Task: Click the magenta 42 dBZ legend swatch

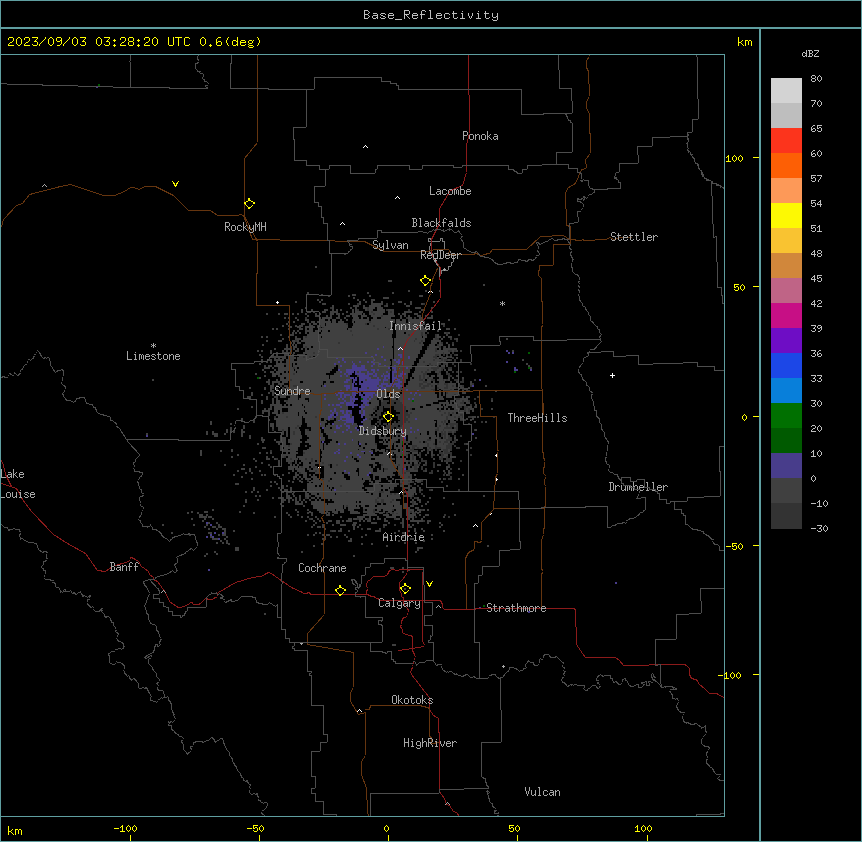Action: click(x=786, y=315)
